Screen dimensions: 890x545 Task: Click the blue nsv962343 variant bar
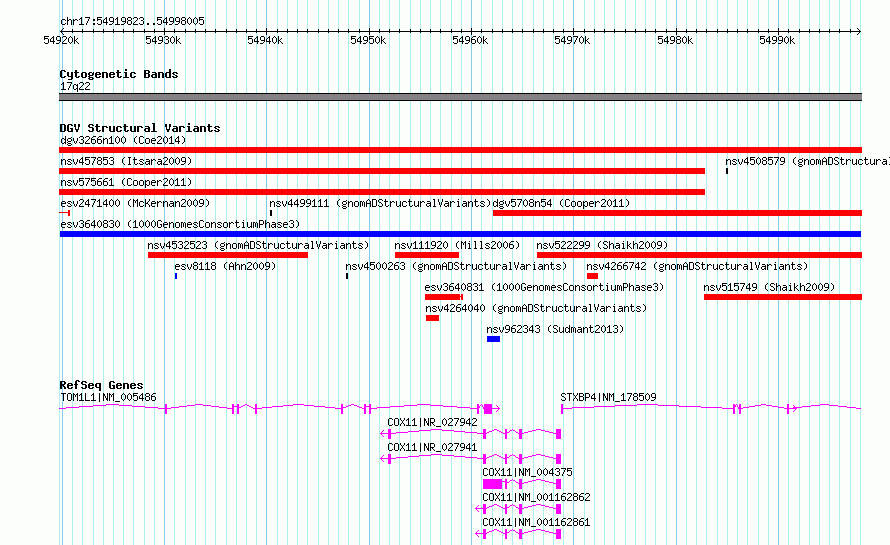point(493,339)
